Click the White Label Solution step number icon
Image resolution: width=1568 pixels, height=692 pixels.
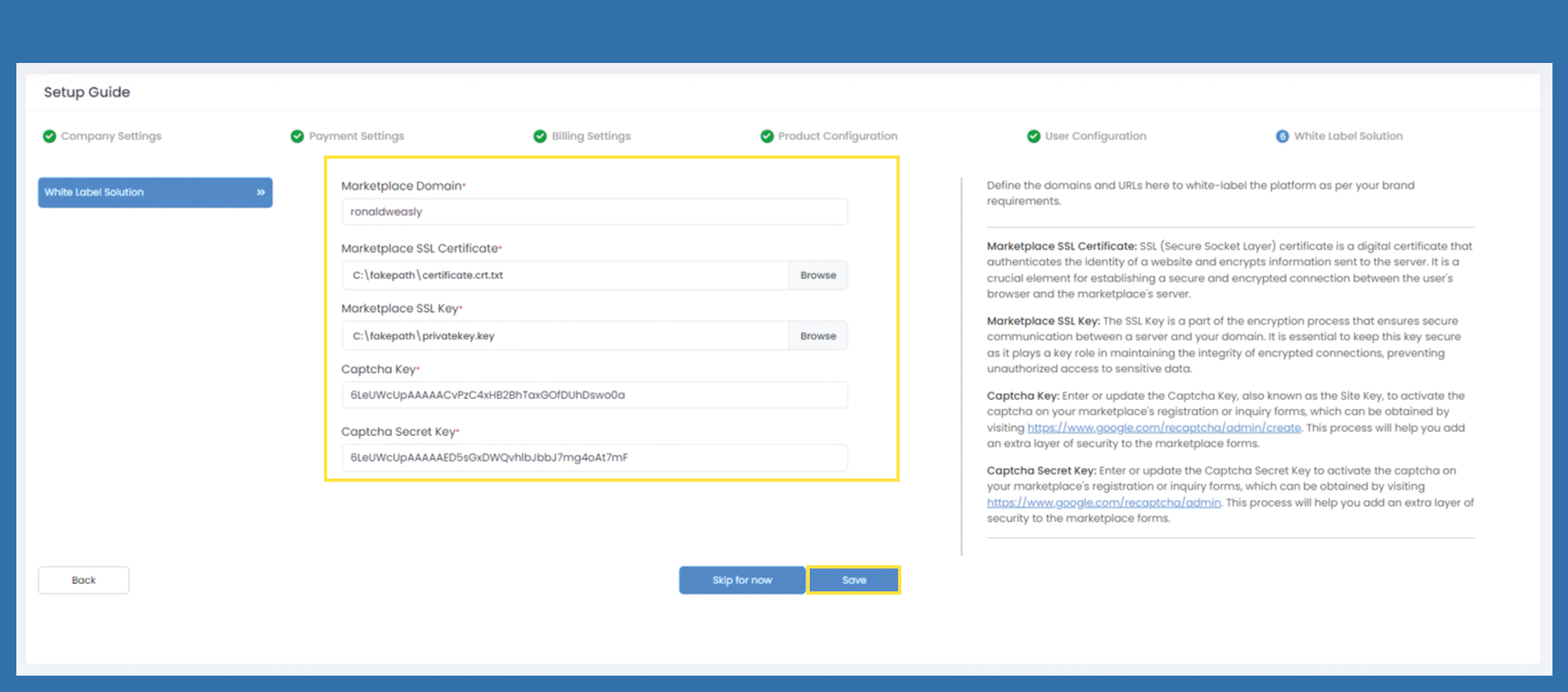click(1282, 137)
